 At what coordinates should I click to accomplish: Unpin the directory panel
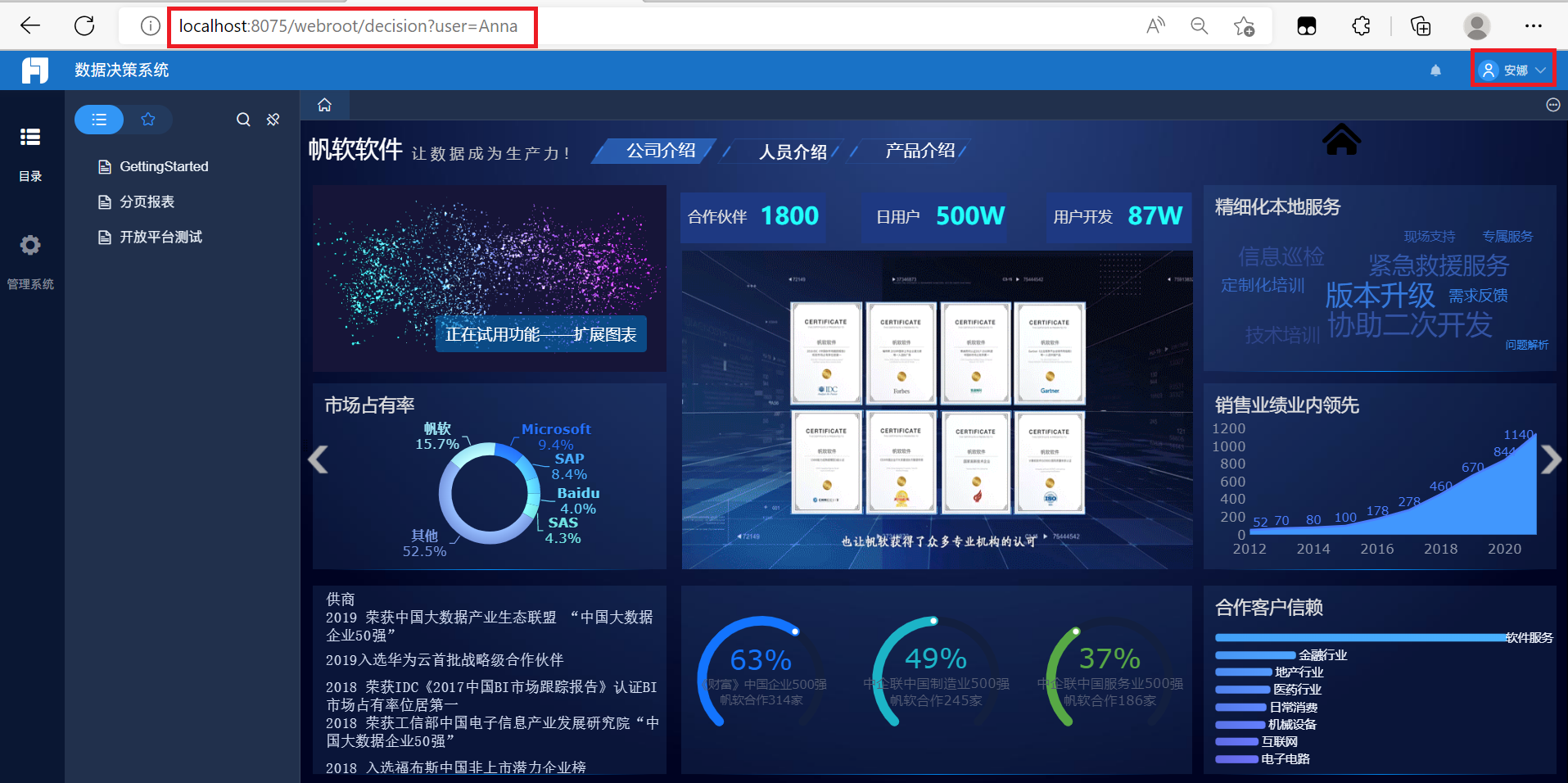(x=273, y=120)
